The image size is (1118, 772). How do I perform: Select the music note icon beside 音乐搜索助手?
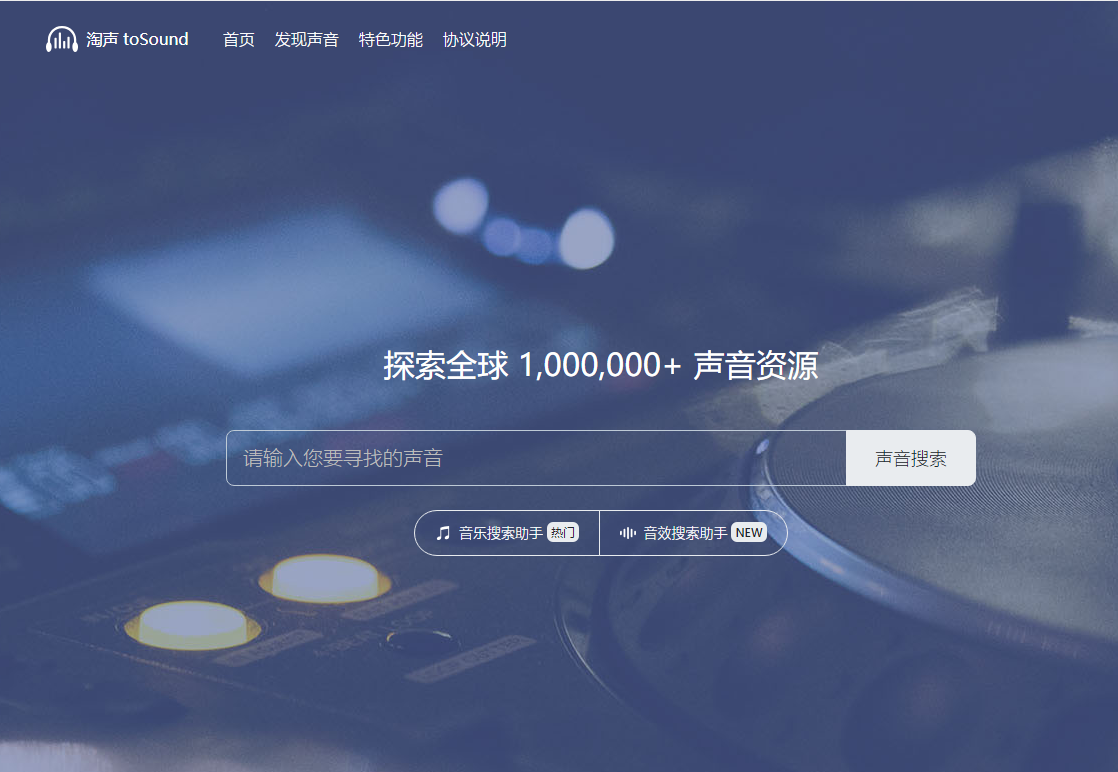click(445, 532)
